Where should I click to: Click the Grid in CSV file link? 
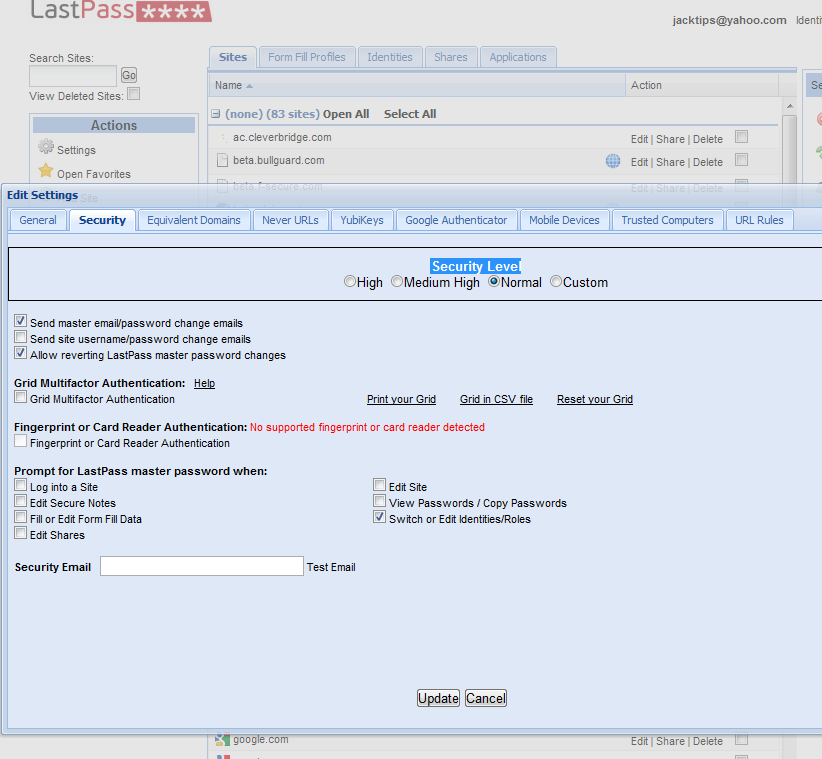[496, 399]
